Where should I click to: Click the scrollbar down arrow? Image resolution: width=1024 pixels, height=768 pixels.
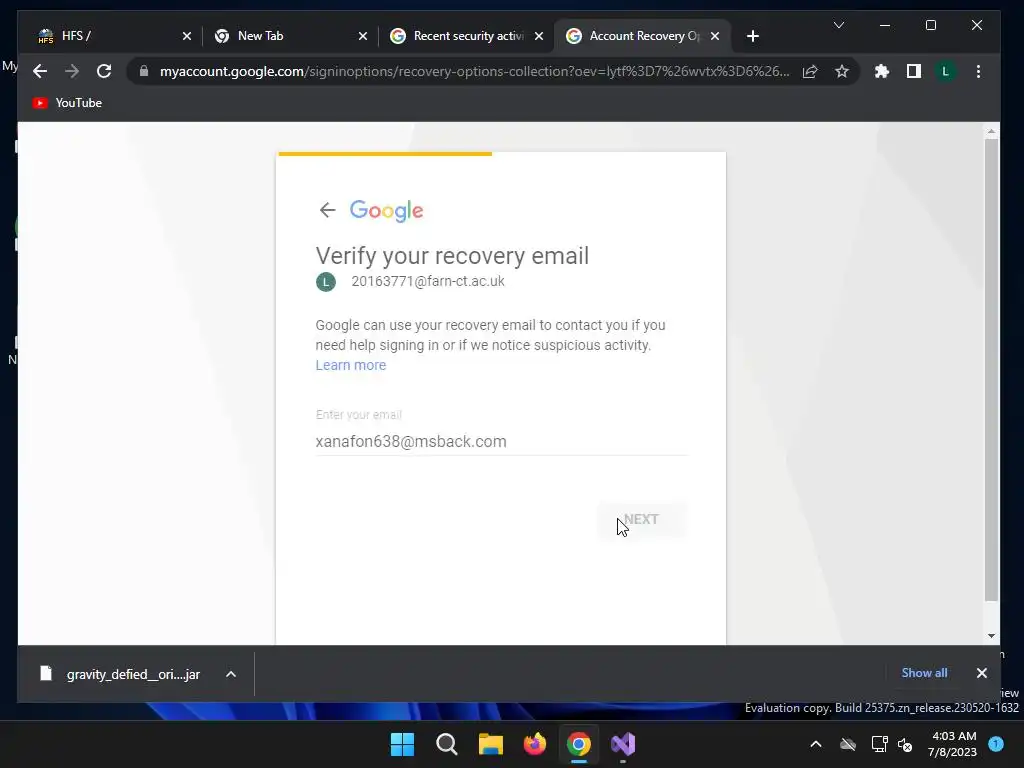pos(991,635)
